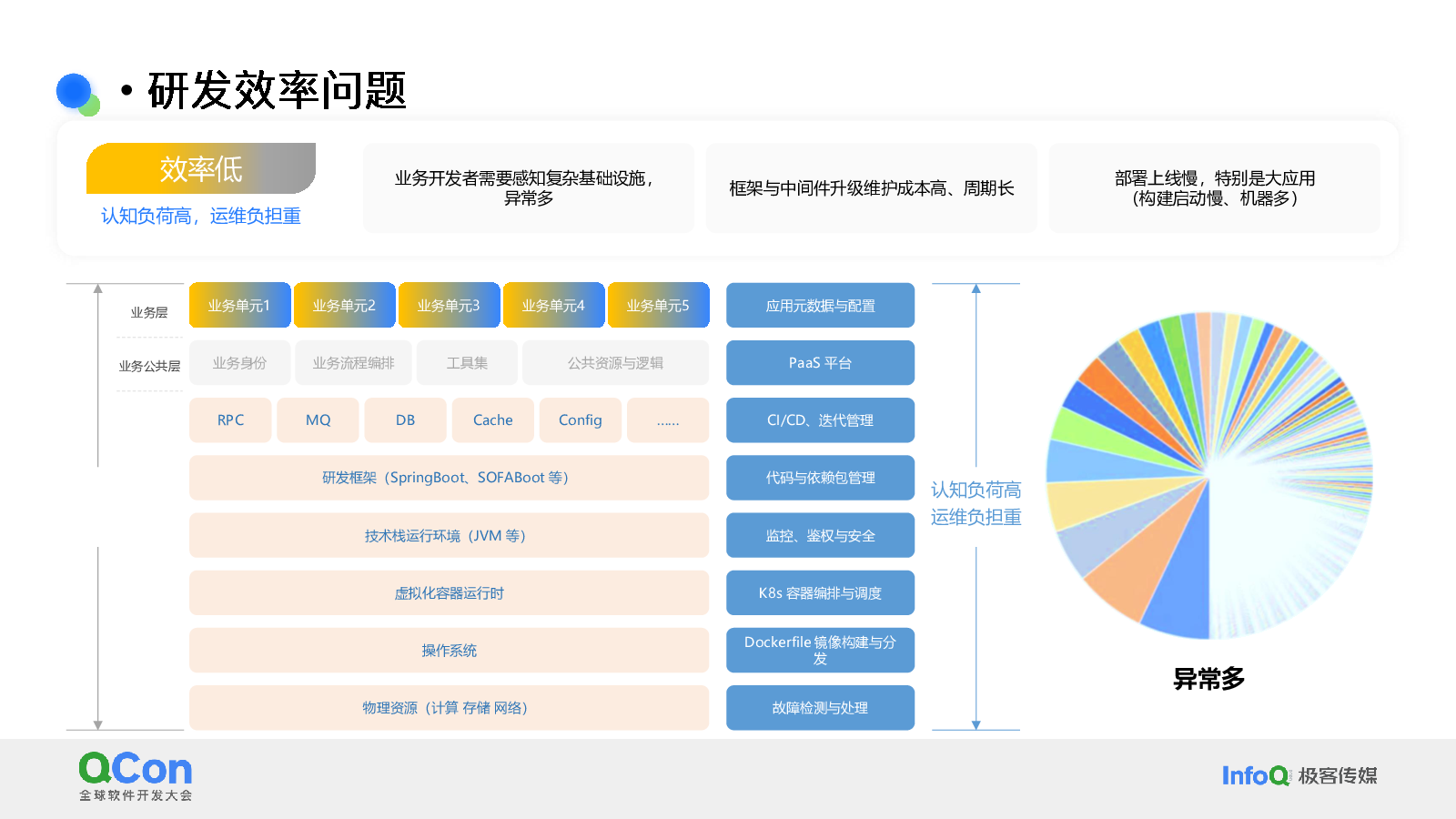The width and height of the screenshot is (1456, 819).
Task: Click the 效率低 yellow-gray banner
Action: click(201, 168)
